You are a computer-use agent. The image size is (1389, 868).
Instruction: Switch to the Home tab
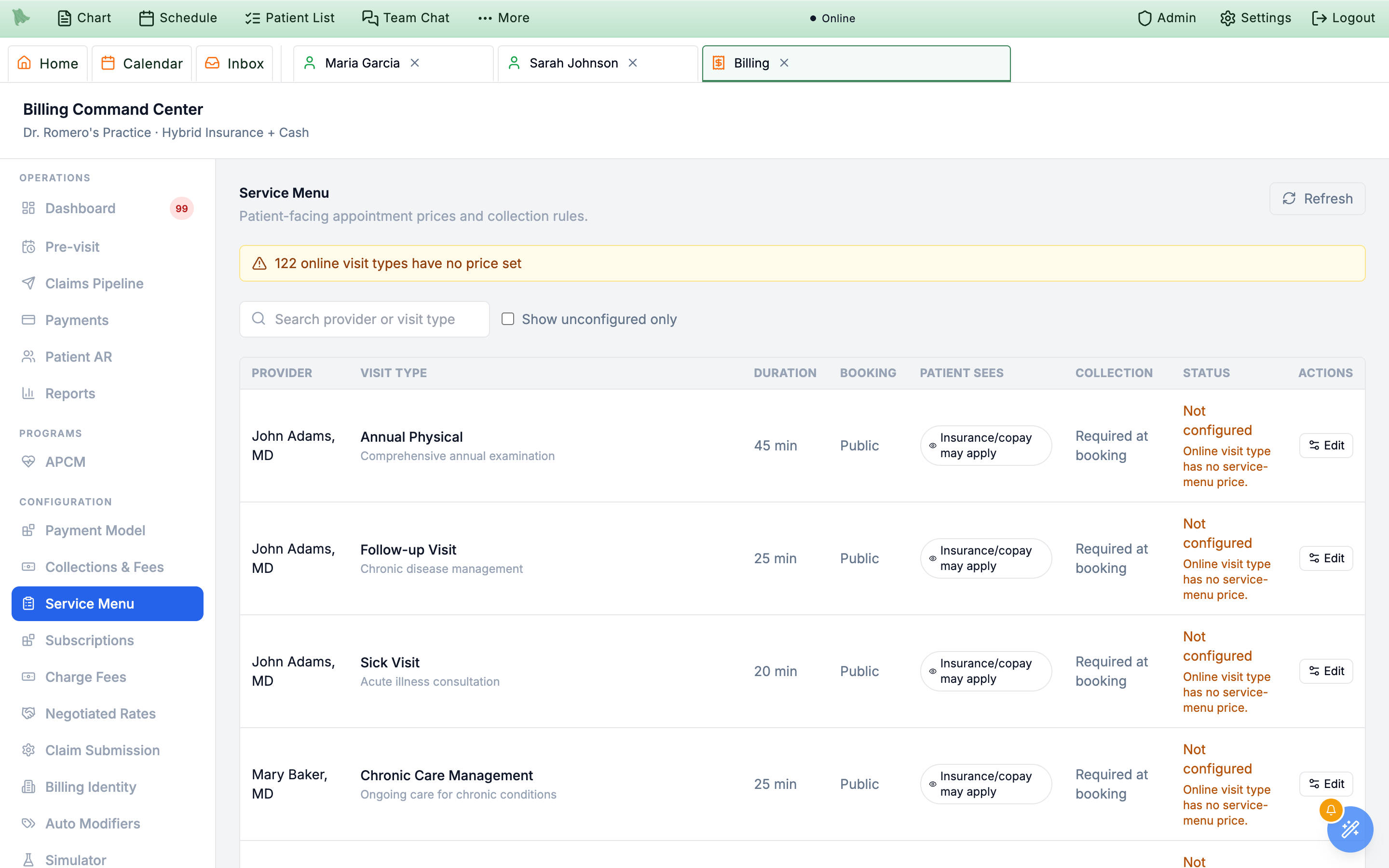click(x=48, y=63)
